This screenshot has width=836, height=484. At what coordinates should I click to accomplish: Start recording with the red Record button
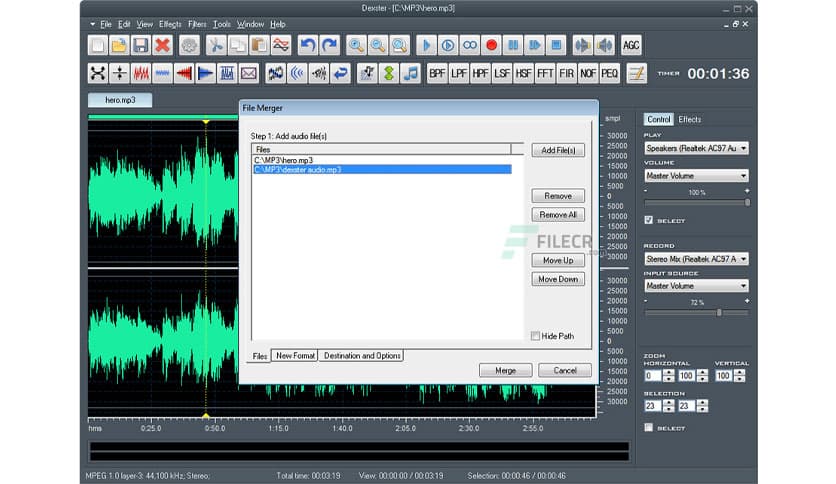tap(492, 45)
